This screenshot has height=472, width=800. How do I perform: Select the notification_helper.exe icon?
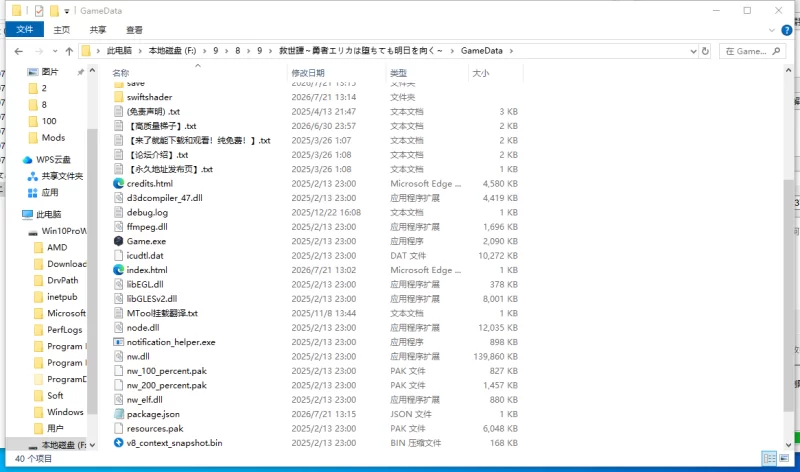[x=118, y=342]
